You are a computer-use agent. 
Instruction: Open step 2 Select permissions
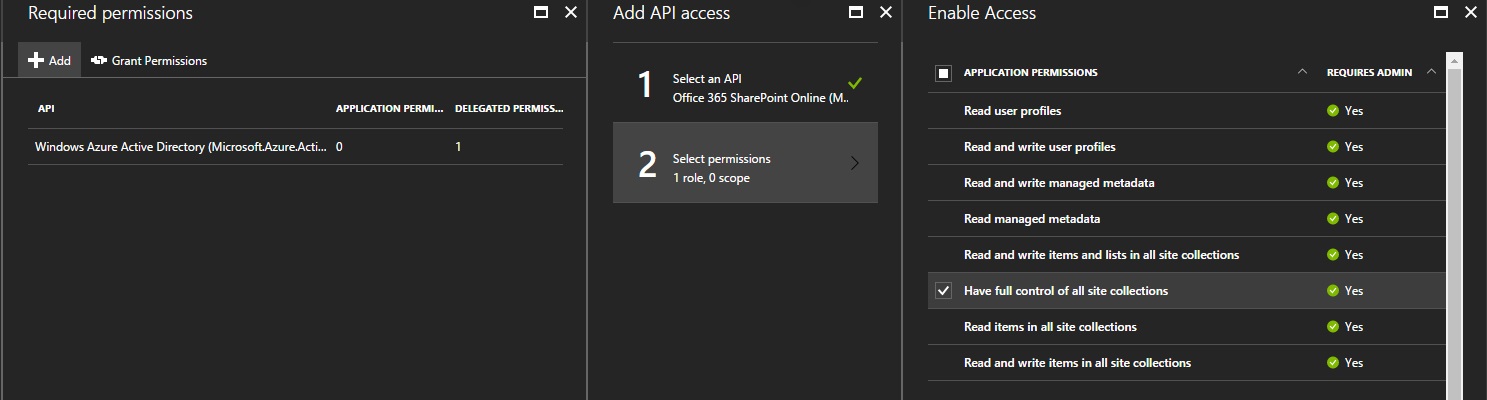coord(745,163)
